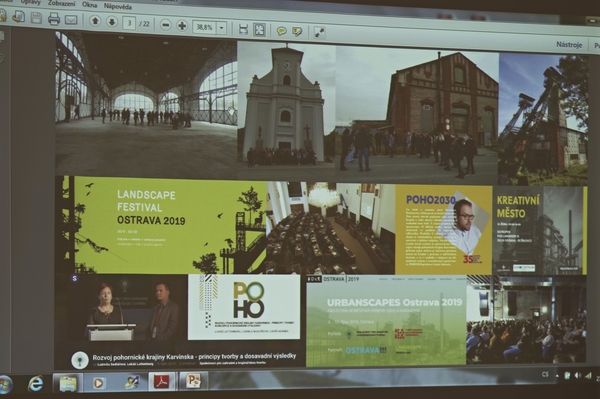Toggle fit one full page view
This screenshot has width=600, height=399.
tap(259, 30)
